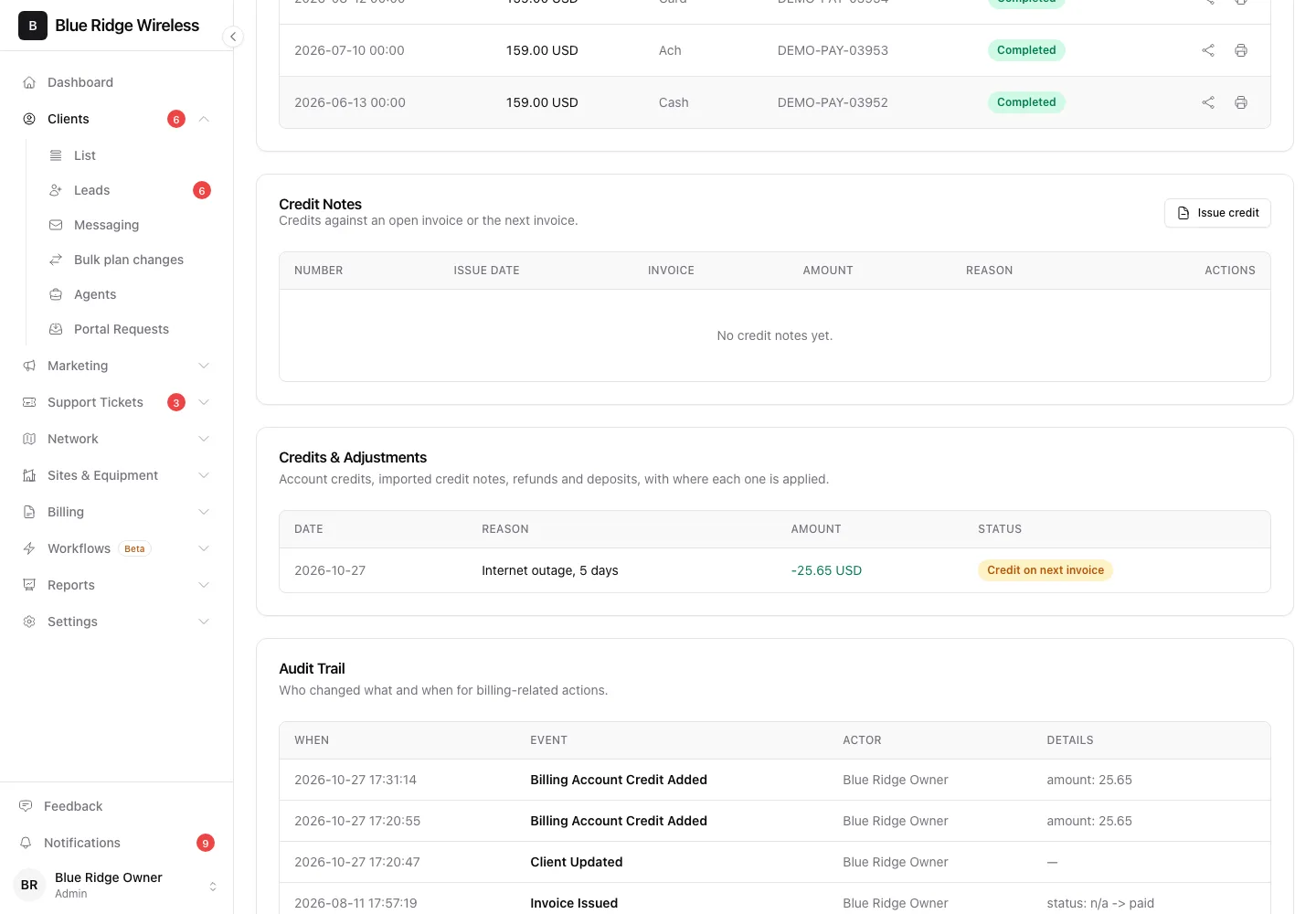Click the Feedback speech bubble icon

pos(26,806)
